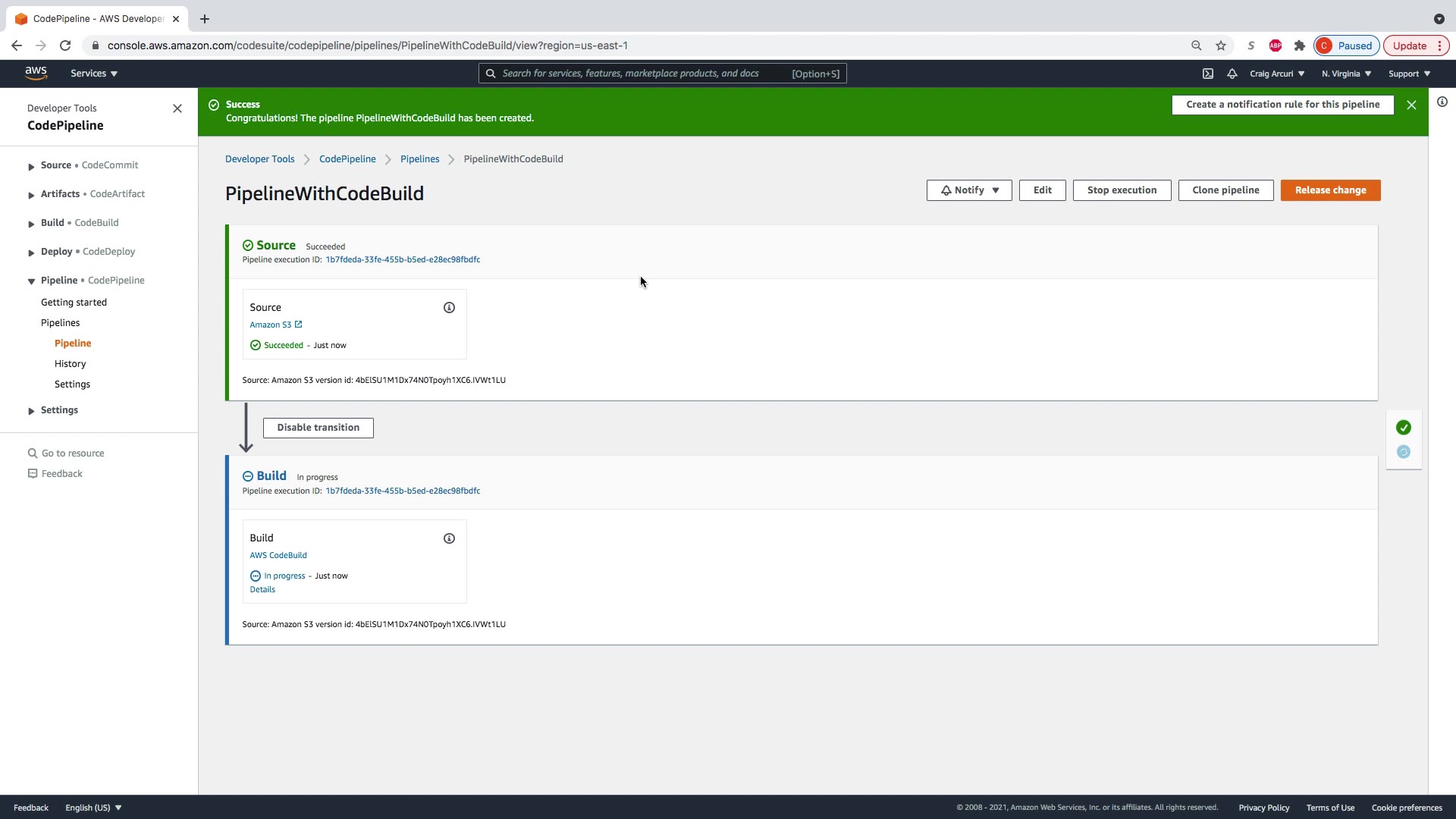
Task: Click the AWS logo home icon
Action: coord(36,73)
